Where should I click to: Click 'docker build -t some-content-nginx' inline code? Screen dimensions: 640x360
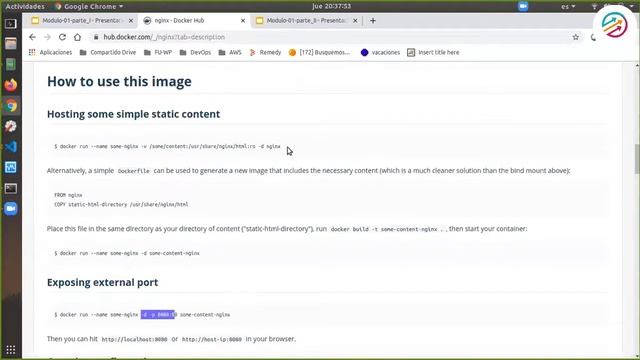click(x=387, y=229)
